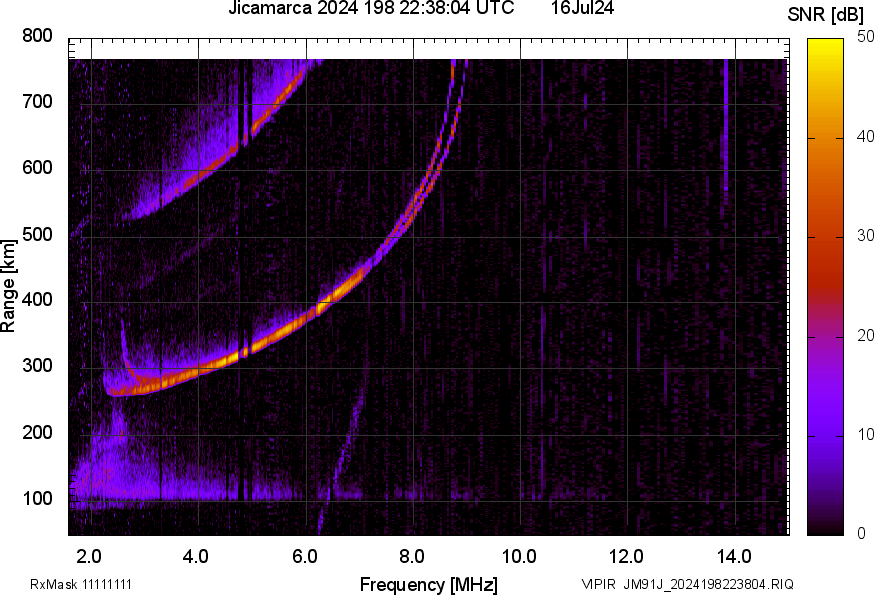Click colorbar tick label '20'
The image size is (874, 595).
[x=865, y=335]
